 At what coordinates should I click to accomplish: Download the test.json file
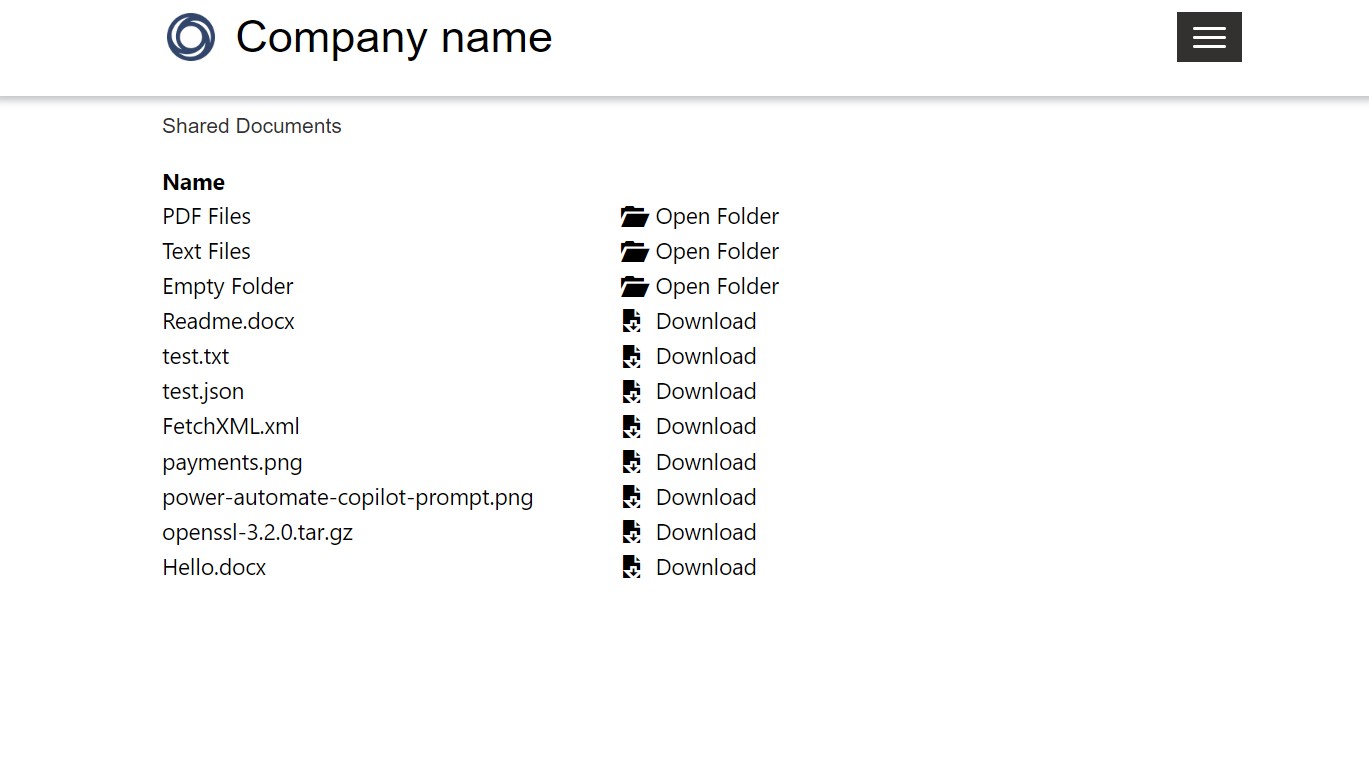pos(705,391)
